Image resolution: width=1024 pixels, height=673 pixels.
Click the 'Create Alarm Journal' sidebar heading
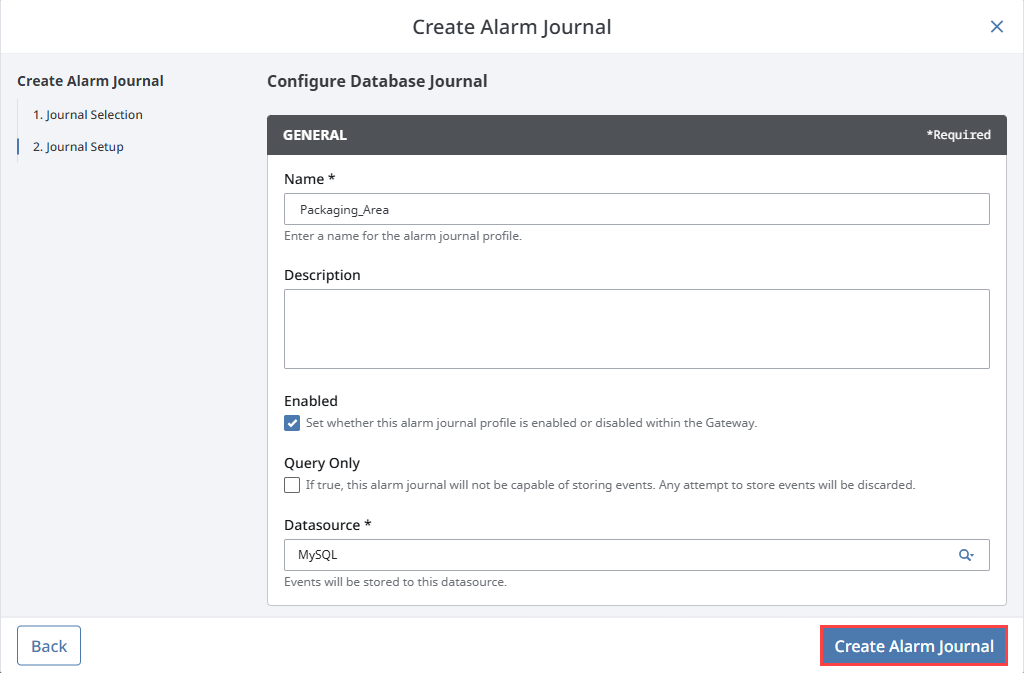point(90,81)
